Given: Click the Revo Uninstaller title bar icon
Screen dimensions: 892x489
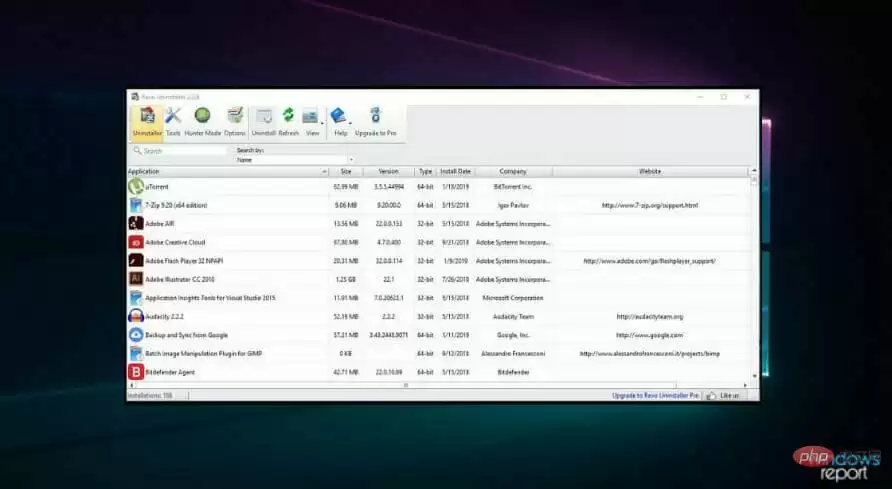Looking at the screenshot, I should (135, 97).
